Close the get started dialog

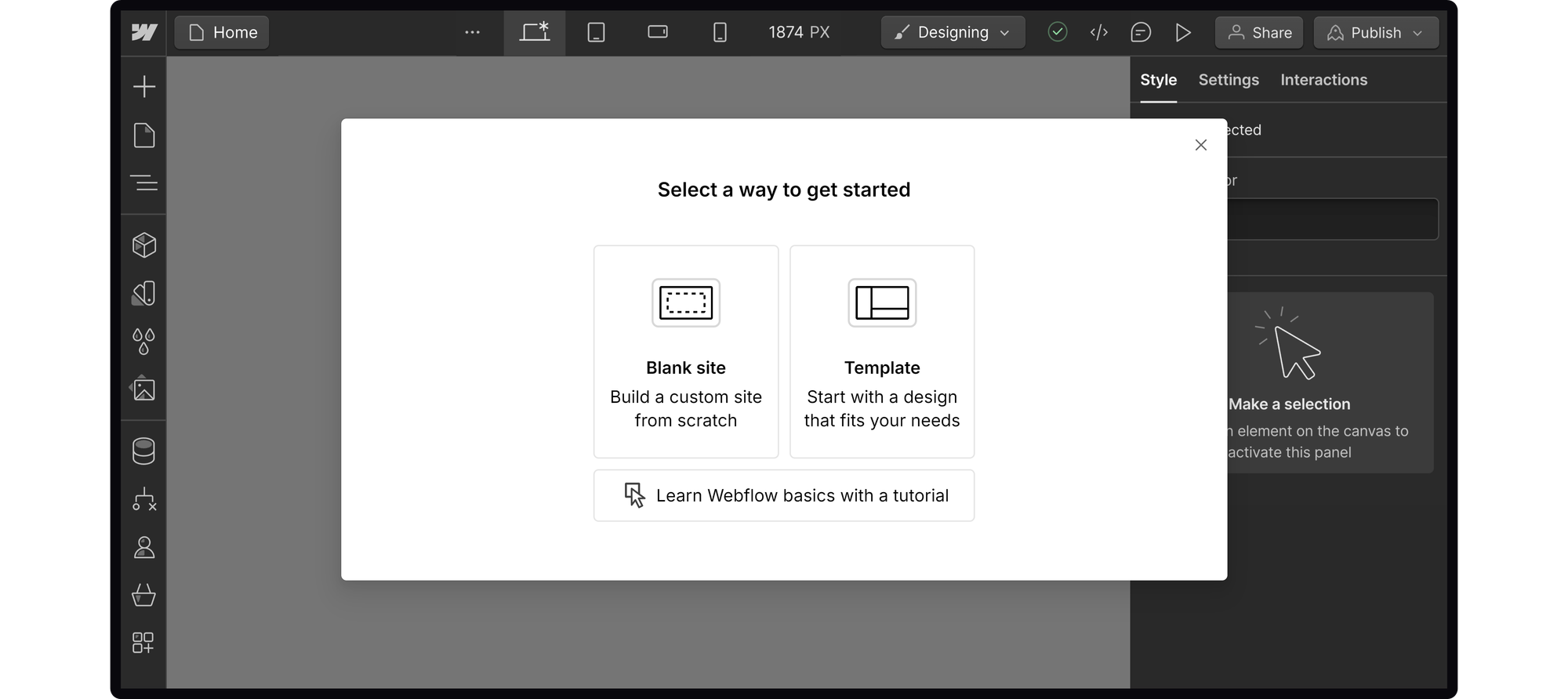coord(1200,145)
